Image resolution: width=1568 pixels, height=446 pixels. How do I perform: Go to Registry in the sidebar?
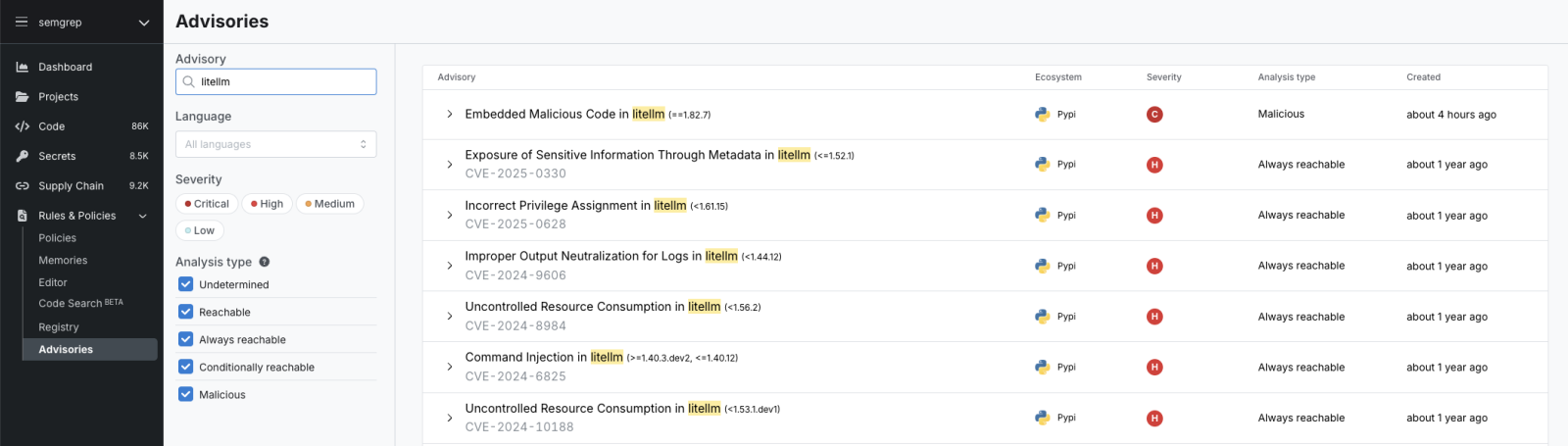click(x=59, y=327)
